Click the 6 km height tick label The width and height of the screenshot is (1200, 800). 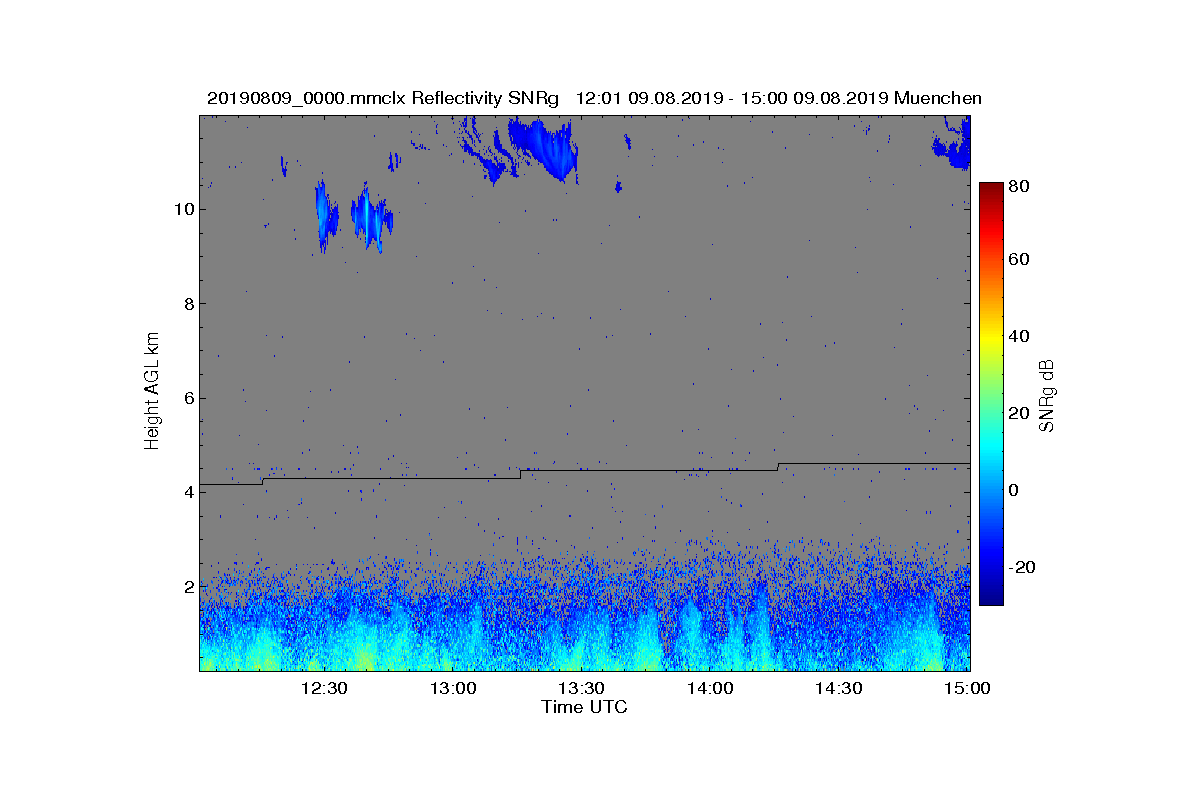pos(188,398)
